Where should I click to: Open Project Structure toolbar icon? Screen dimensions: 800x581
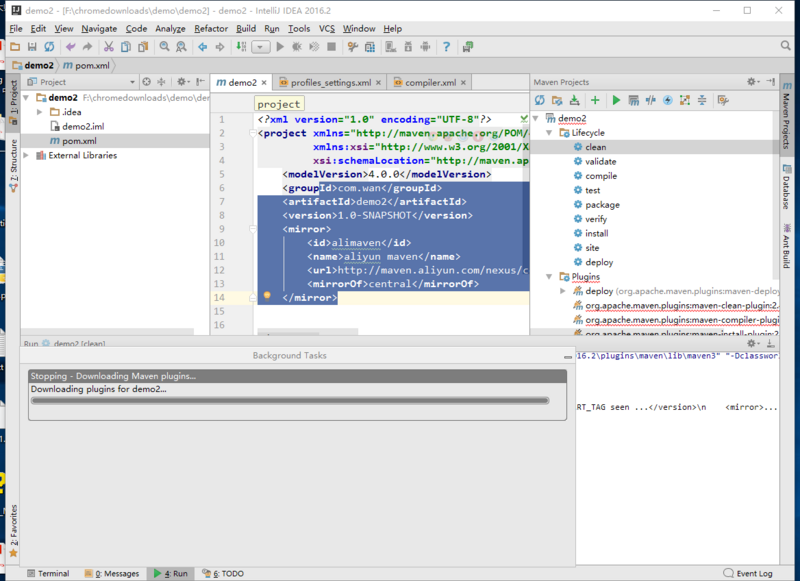pyautogui.click(x=369, y=47)
